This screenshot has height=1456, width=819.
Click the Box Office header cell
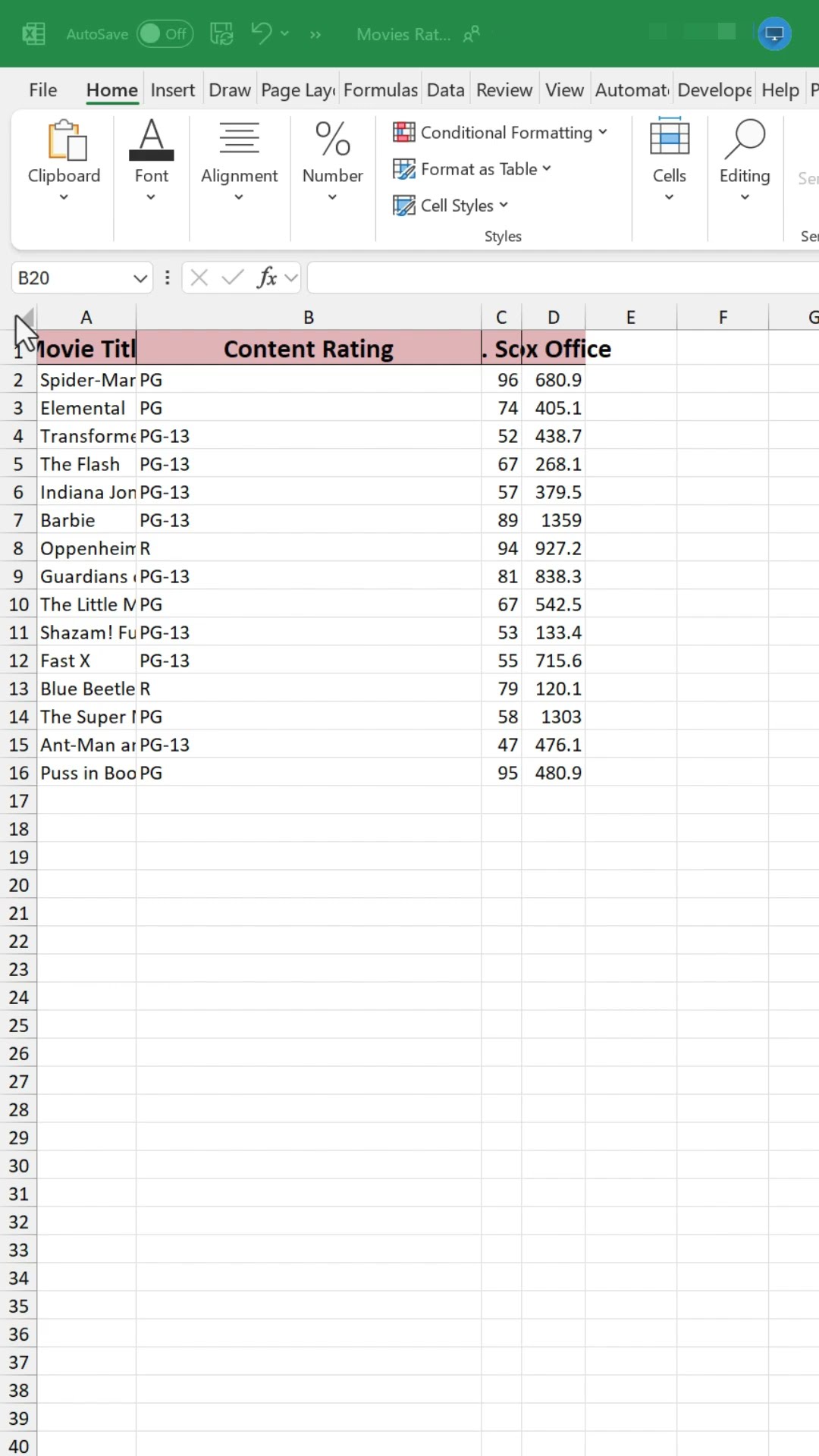coord(554,349)
